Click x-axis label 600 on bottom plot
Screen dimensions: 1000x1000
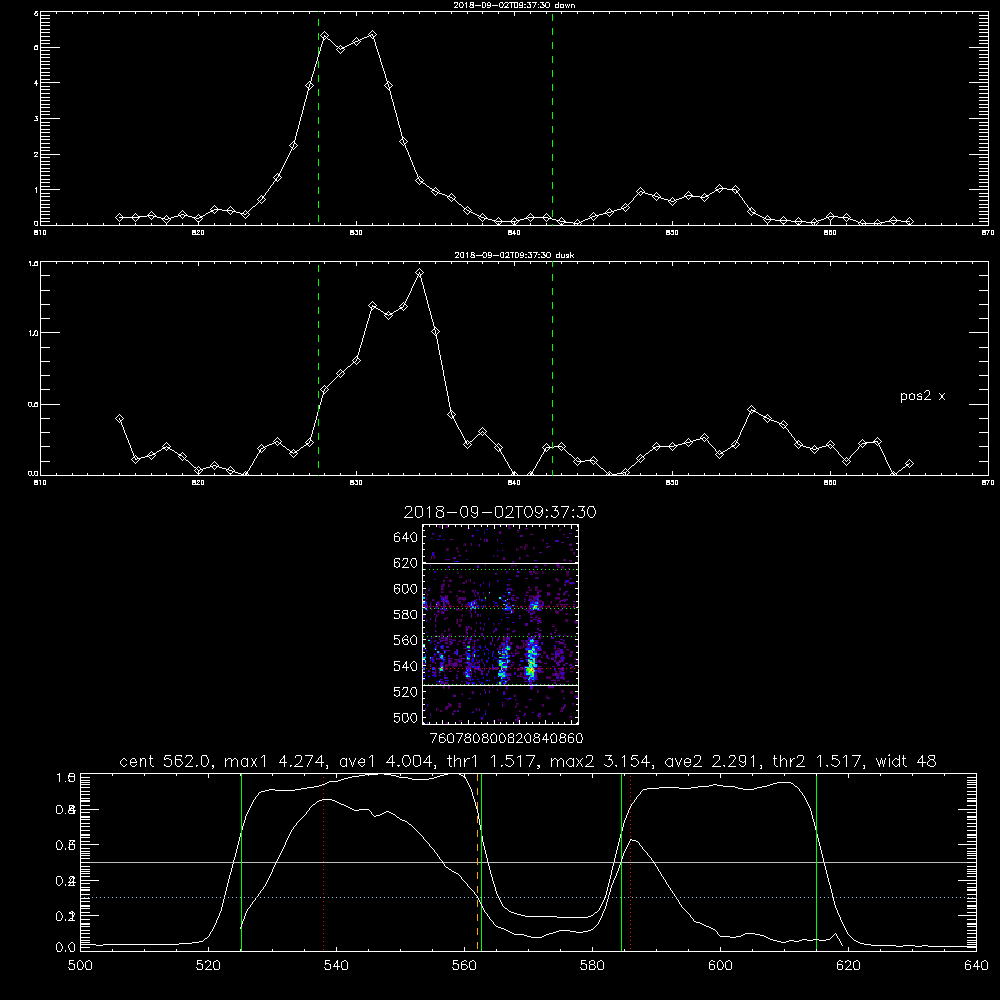(x=720, y=966)
